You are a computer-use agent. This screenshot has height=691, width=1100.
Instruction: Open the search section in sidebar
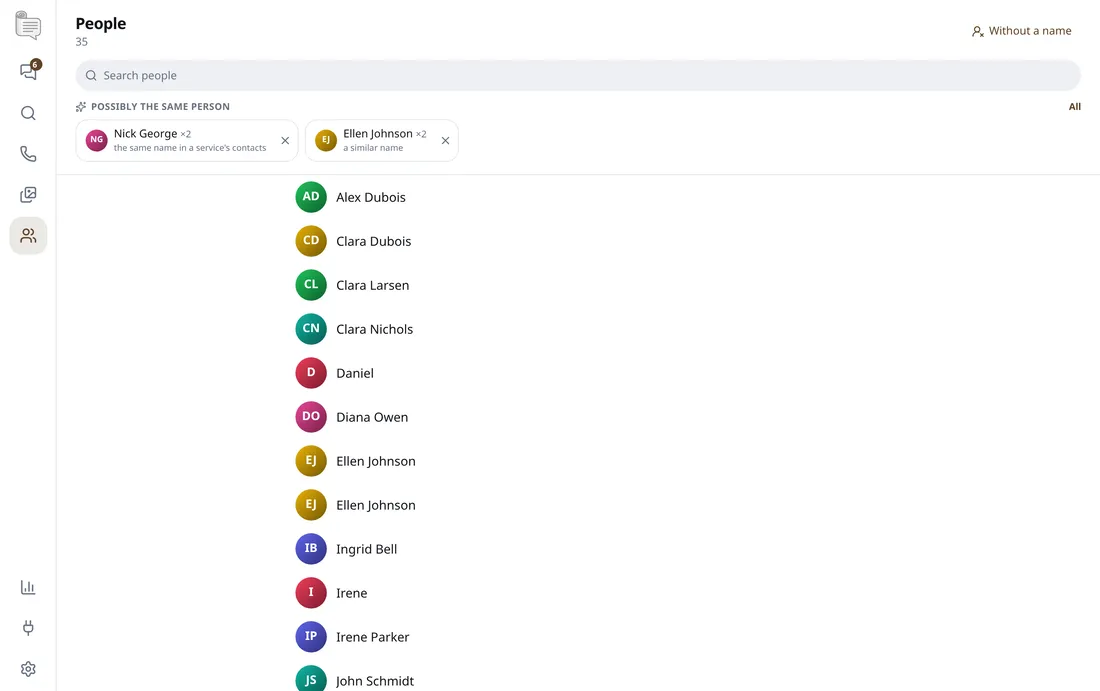tap(28, 113)
